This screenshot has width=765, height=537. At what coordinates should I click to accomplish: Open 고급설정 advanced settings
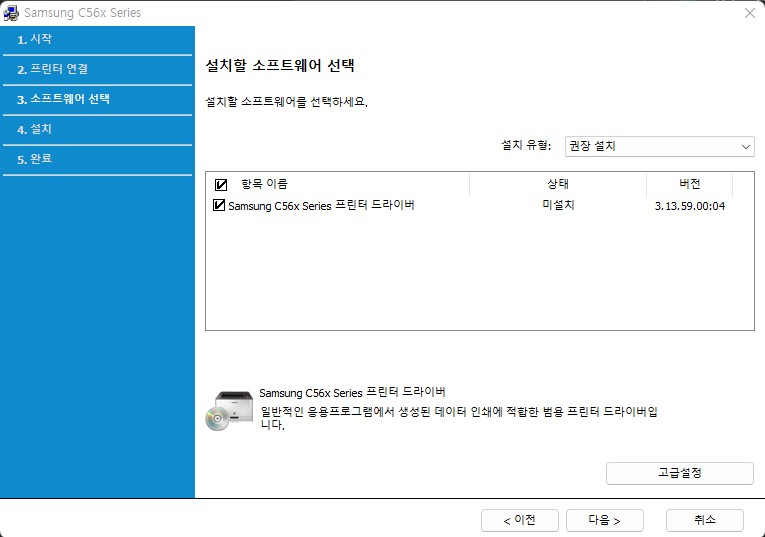pos(680,473)
